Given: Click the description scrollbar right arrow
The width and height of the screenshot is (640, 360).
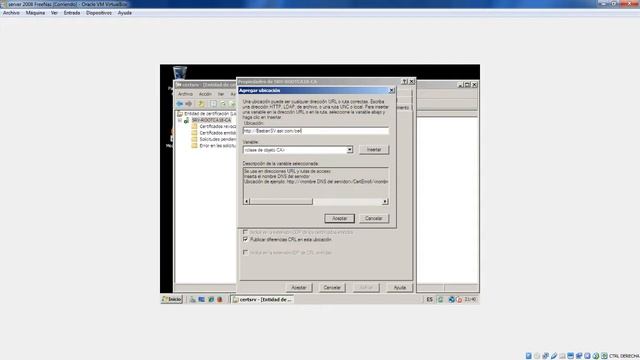Looking at the screenshot, I should pyautogui.click(x=385, y=202).
